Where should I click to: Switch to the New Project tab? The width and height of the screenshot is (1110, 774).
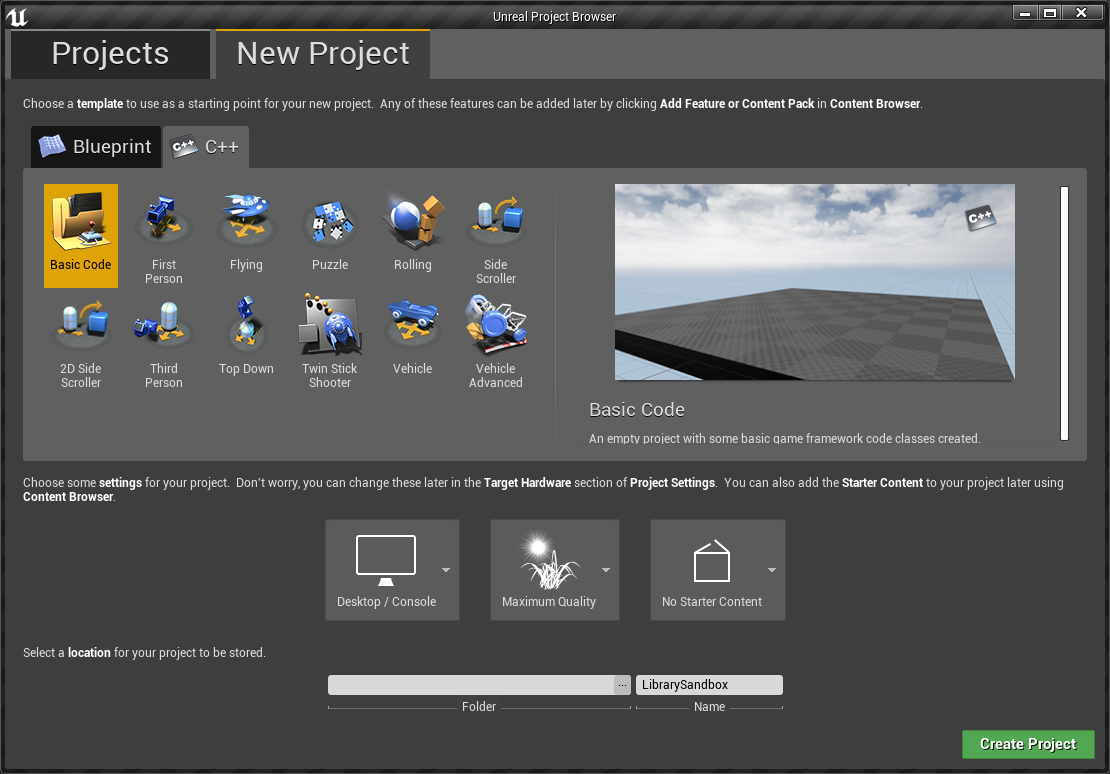tap(323, 54)
